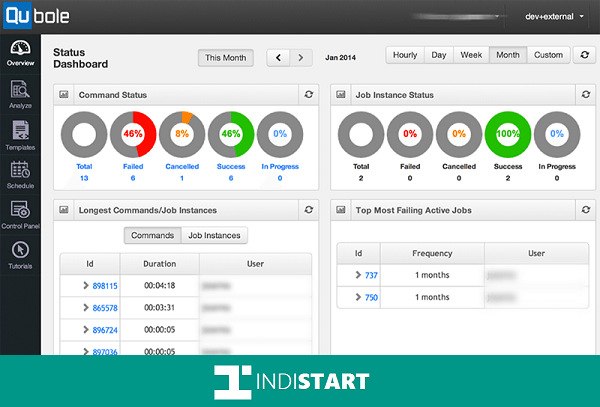Click the chart icon beside Top Most Failing Active Jobs
Viewport: 600px width, 407px height.
(341, 210)
